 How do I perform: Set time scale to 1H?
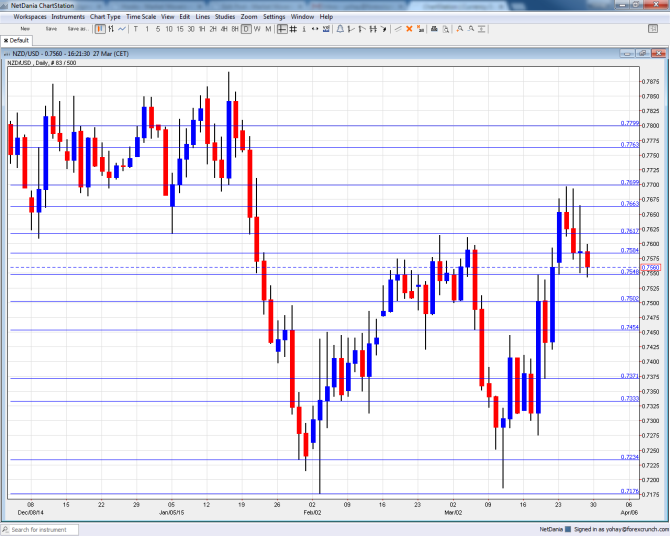click(x=202, y=29)
